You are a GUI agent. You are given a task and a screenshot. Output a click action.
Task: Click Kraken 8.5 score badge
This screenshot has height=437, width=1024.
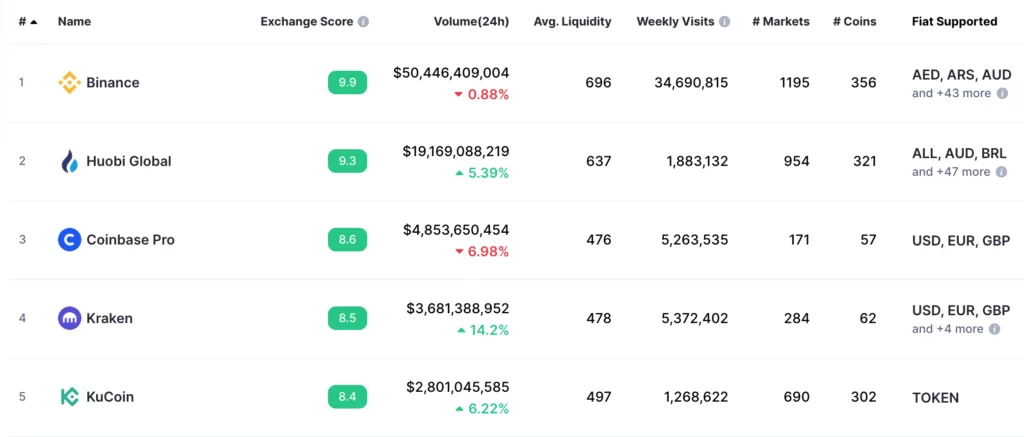click(x=347, y=318)
